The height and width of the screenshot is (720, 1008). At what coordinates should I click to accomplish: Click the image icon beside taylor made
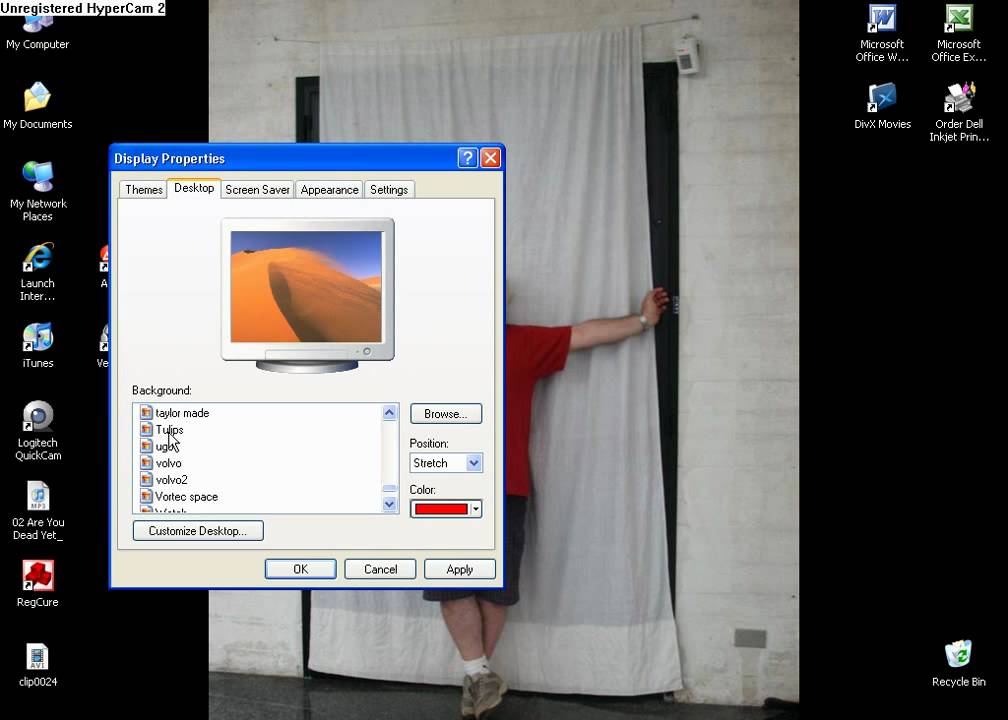click(x=146, y=413)
